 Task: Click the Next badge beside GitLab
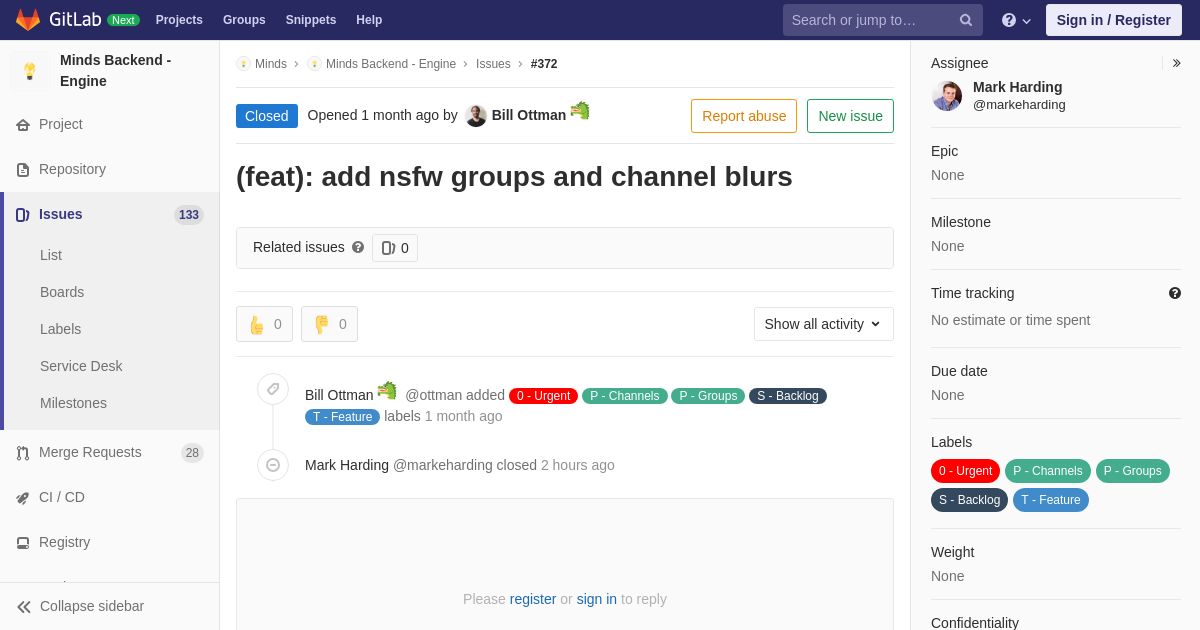[x=123, y=20]
